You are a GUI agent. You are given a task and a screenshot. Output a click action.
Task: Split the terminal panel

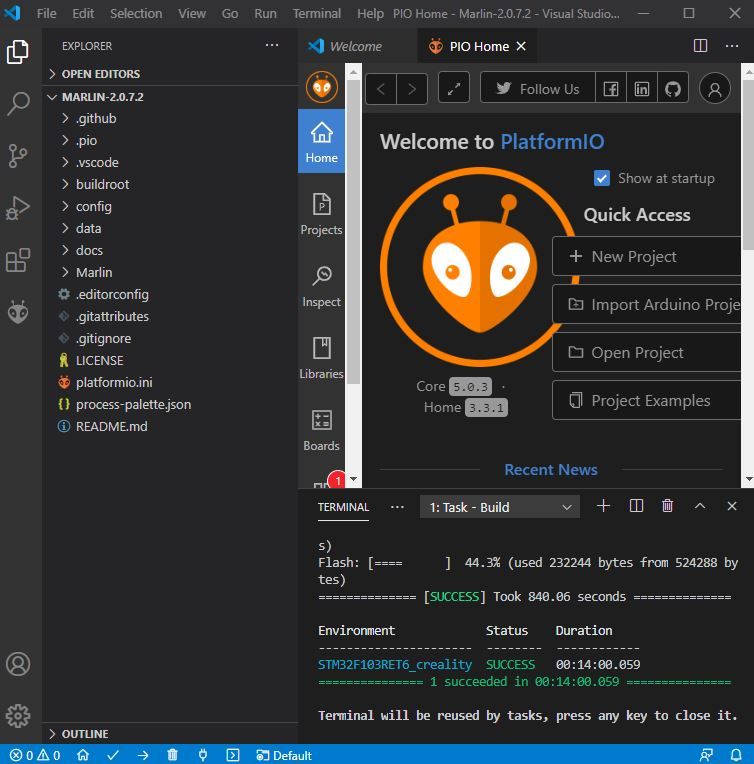636,506
